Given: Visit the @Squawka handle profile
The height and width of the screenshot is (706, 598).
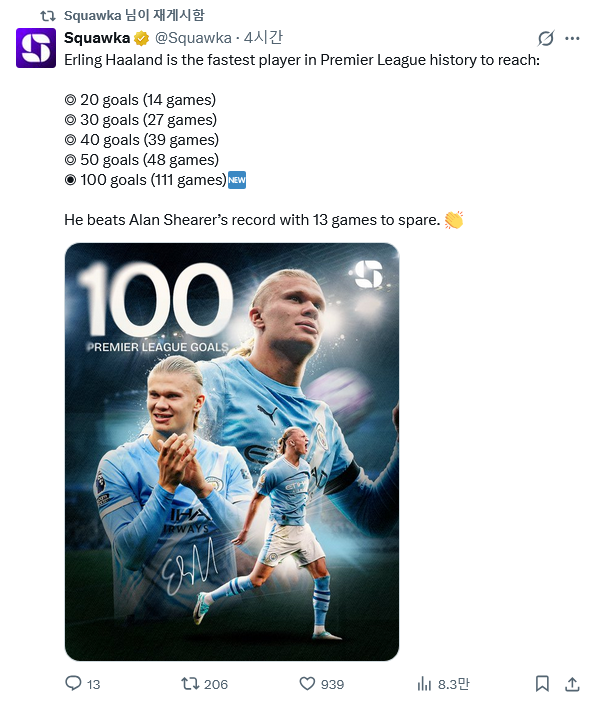Looking at the screenshot, I should (193, 38).
